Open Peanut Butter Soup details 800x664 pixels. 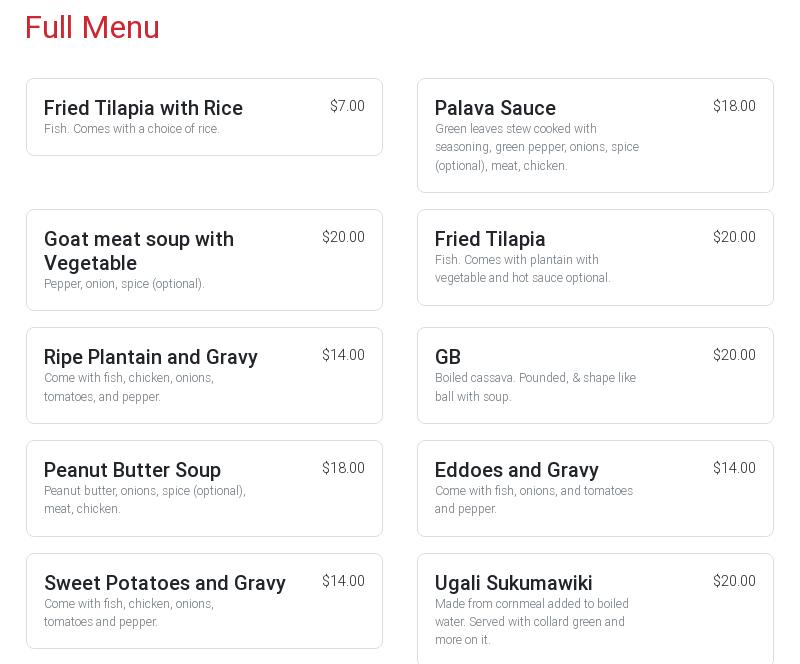132,470
